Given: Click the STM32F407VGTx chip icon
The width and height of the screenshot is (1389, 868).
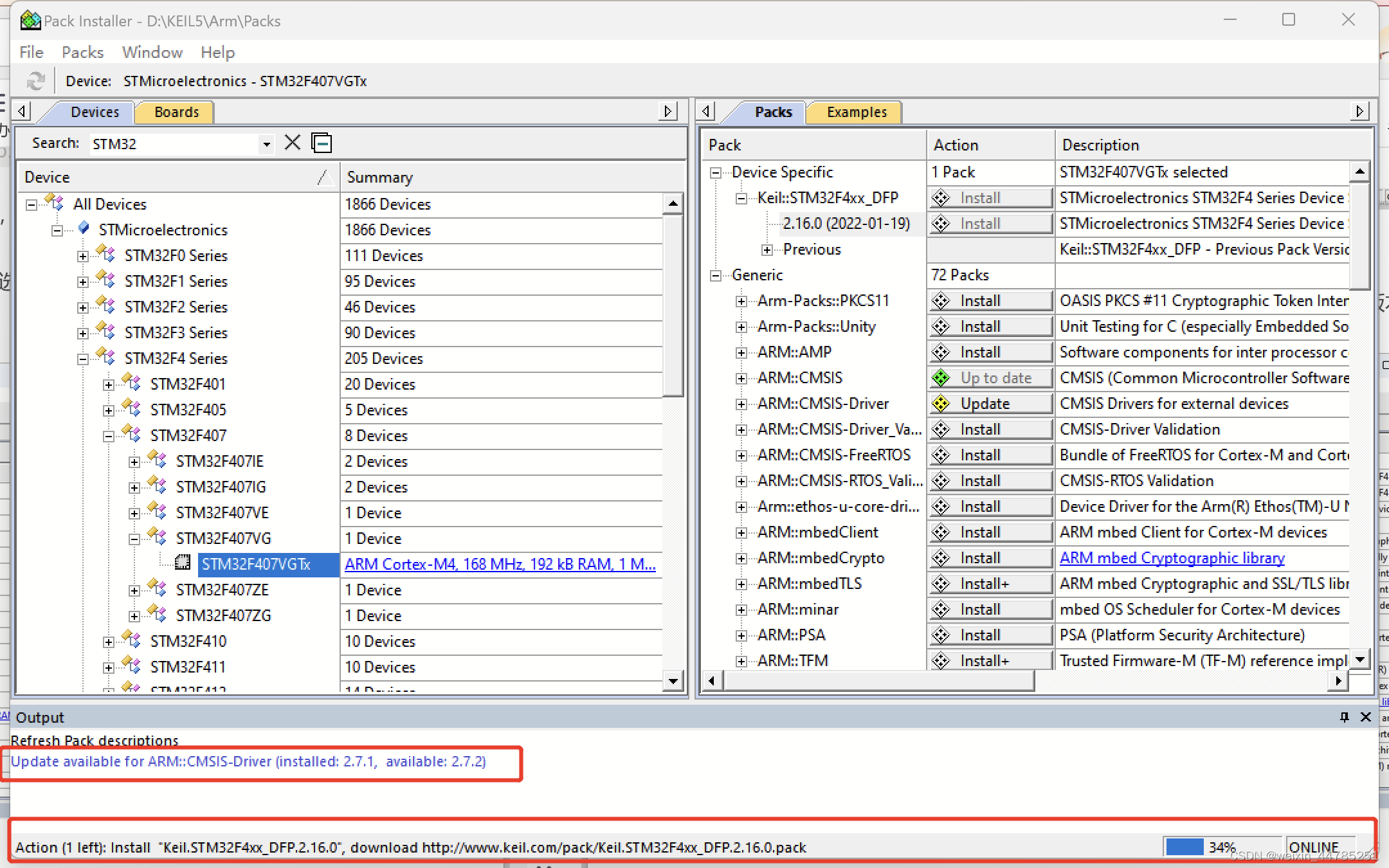Looking at the screenshot, I should [x=183, y=563].
